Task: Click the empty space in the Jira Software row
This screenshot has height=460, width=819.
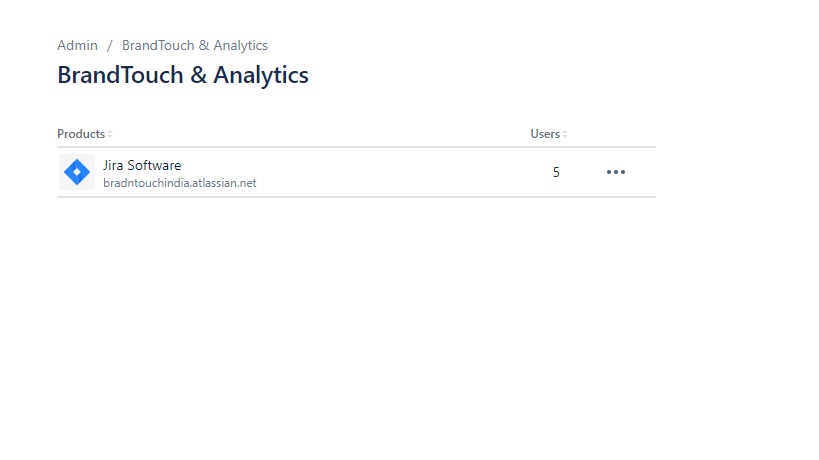Action: pyautogui.click(x=400, y=172)
